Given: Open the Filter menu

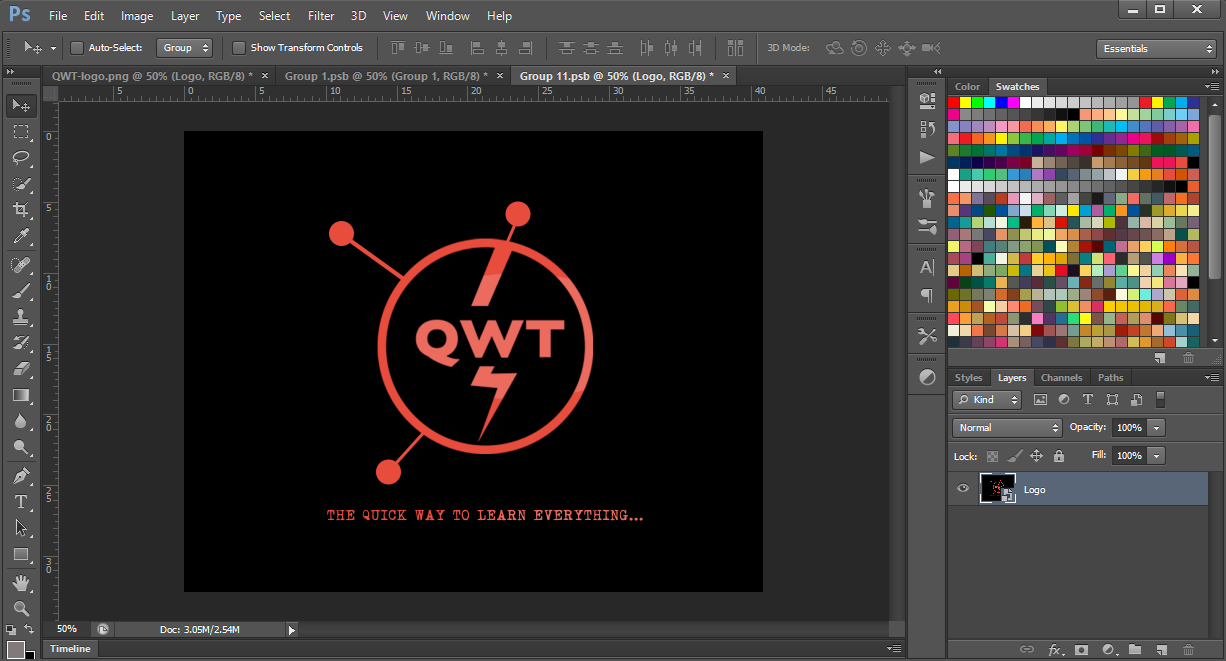Looking at the screenshot, I should coord(321,15).
